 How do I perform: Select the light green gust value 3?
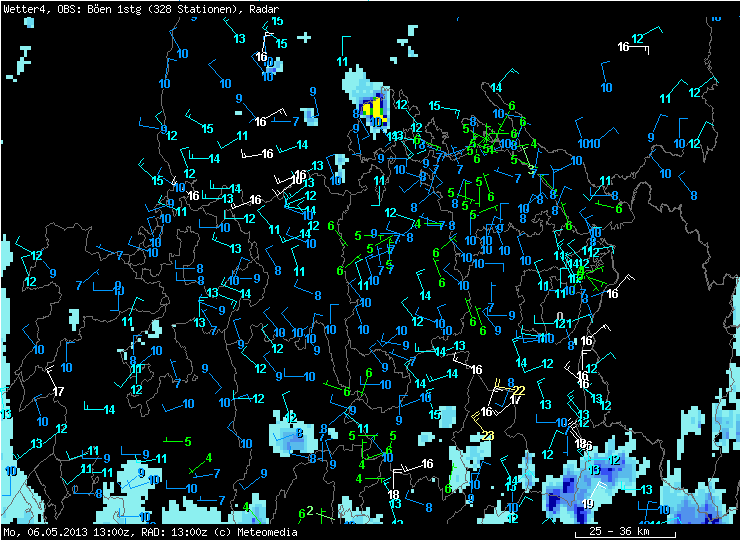tap(531, 170)
